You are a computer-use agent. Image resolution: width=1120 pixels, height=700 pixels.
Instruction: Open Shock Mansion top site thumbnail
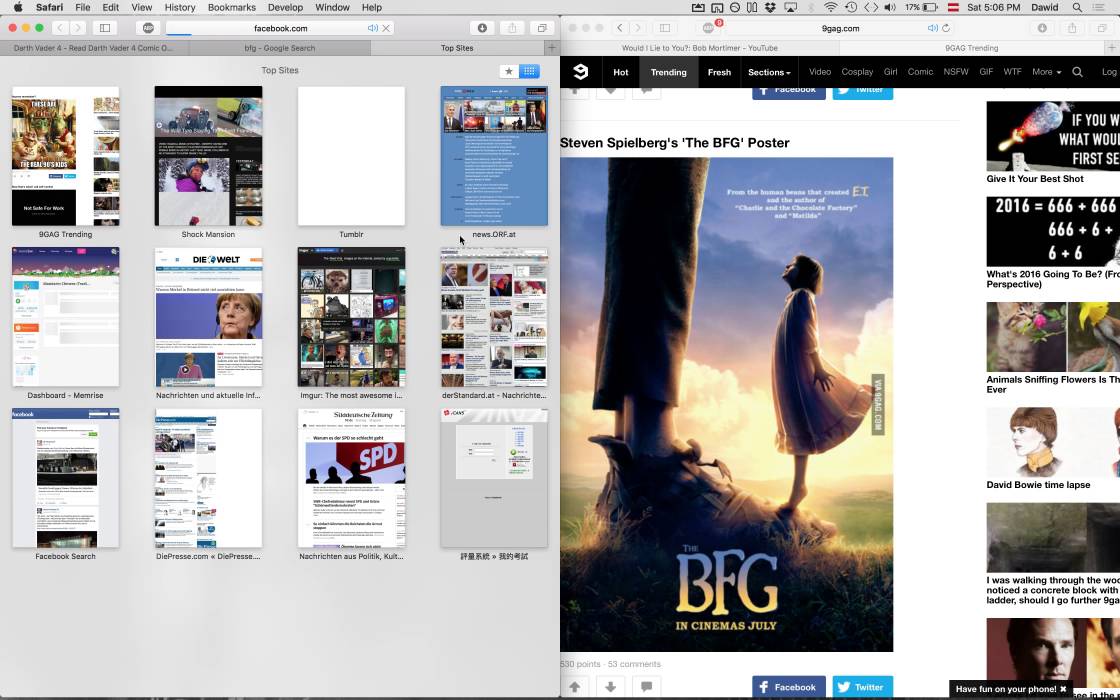[x=209, y=156]
